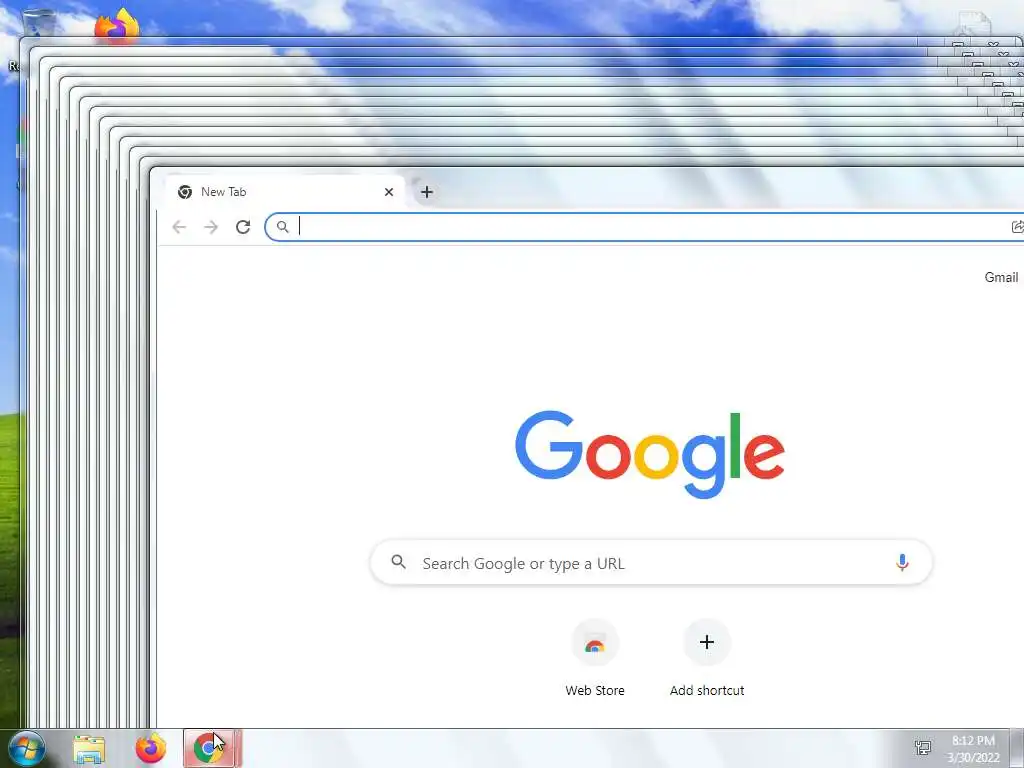Screen dimensions: 1024x768
Task: Launch Firefox from the taskbar
Action: pos(150,748)
